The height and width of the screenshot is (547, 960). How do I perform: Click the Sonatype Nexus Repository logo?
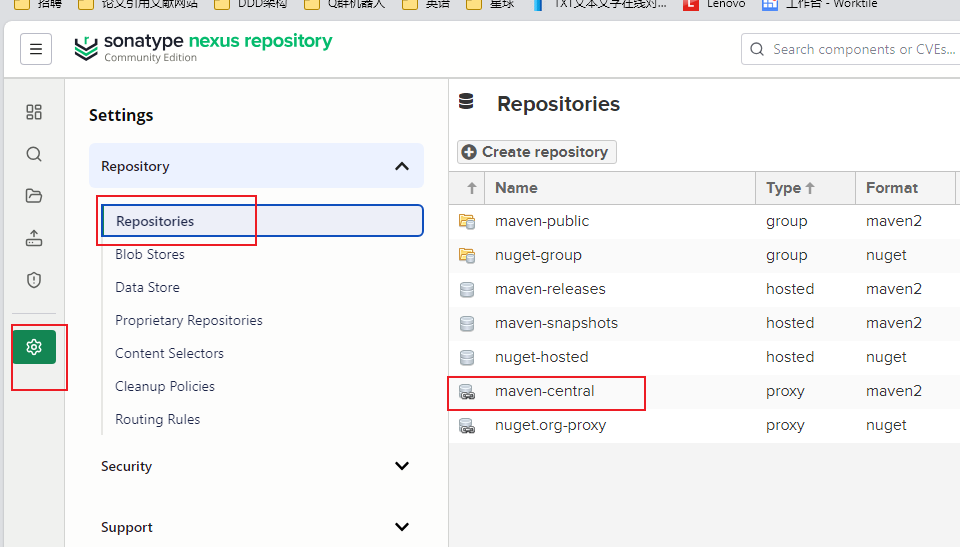[x=203, y=48]
